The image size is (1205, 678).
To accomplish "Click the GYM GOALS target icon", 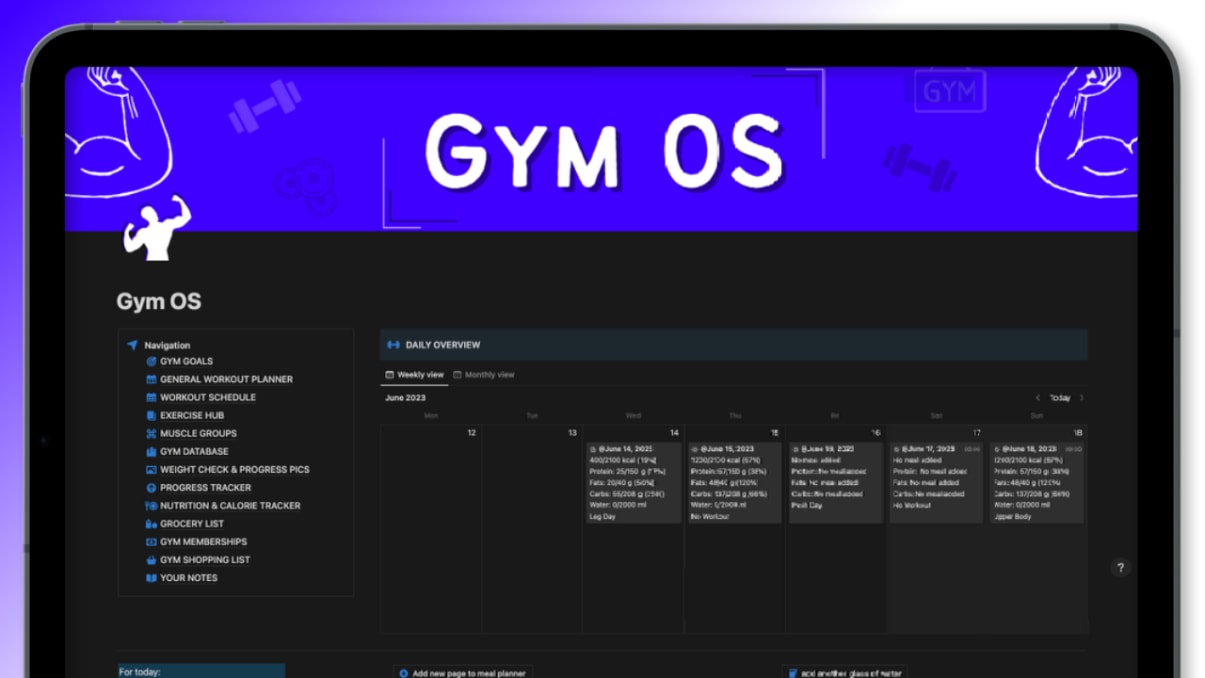I will coord(151,361).
